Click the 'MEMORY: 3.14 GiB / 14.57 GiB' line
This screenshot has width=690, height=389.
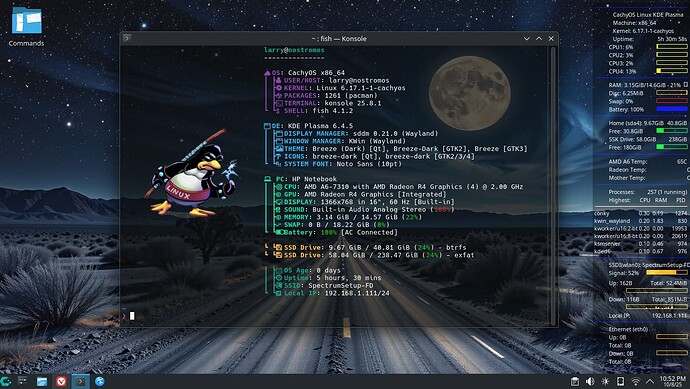(348, 217)
